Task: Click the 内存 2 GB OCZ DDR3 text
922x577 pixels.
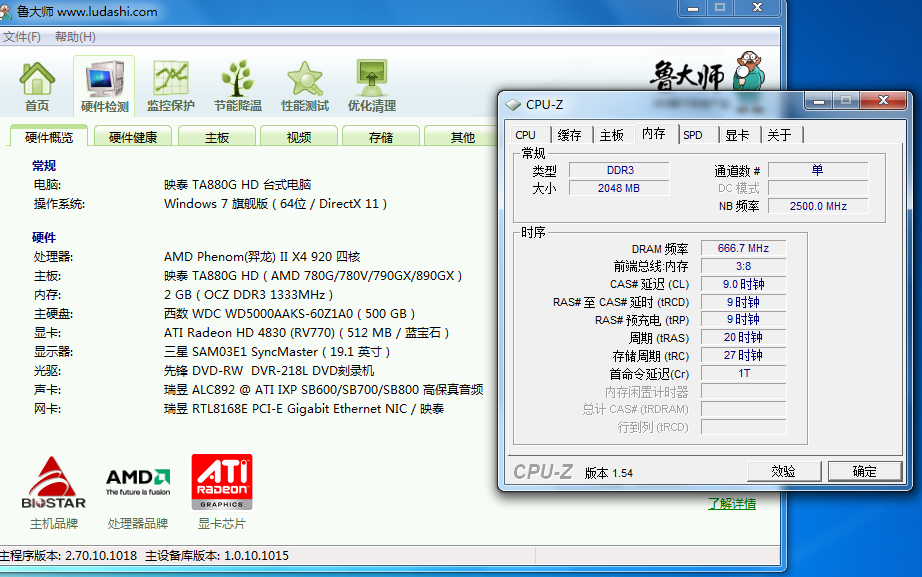Action: [249, 295]
